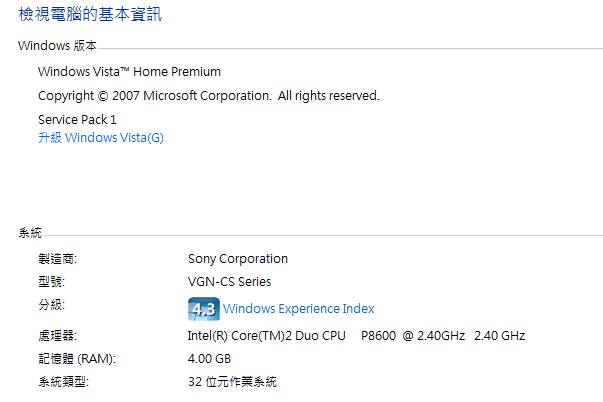This screenshot has width=603, height=402.
Task: Click the 分級 rating label
Action: coord(51,305)
